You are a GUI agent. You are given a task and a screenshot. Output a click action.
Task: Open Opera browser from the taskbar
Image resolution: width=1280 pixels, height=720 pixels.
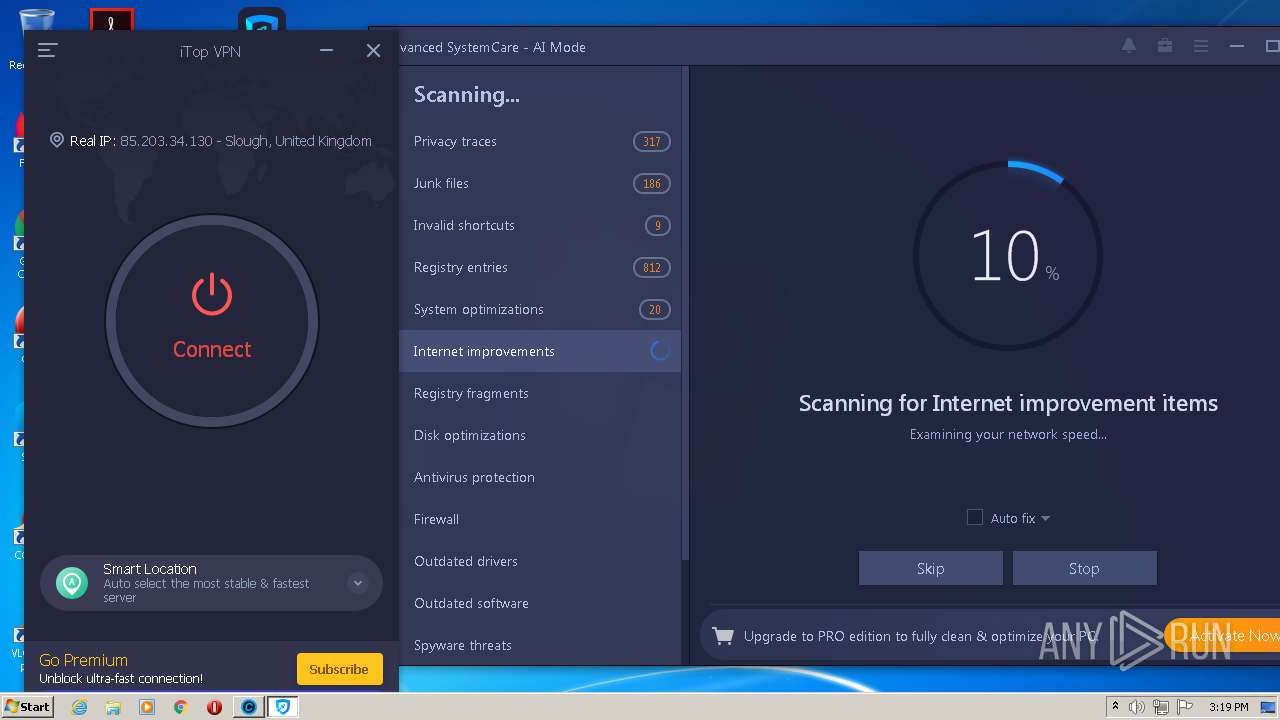point(214,707)
